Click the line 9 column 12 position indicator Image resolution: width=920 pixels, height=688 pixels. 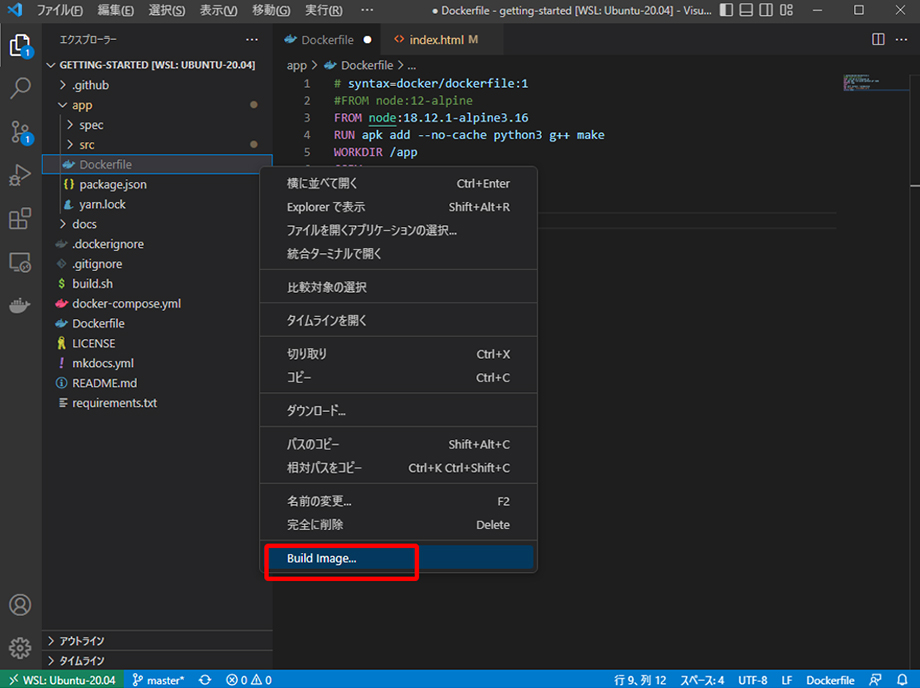pyautogui.click(x=640, y=680)
